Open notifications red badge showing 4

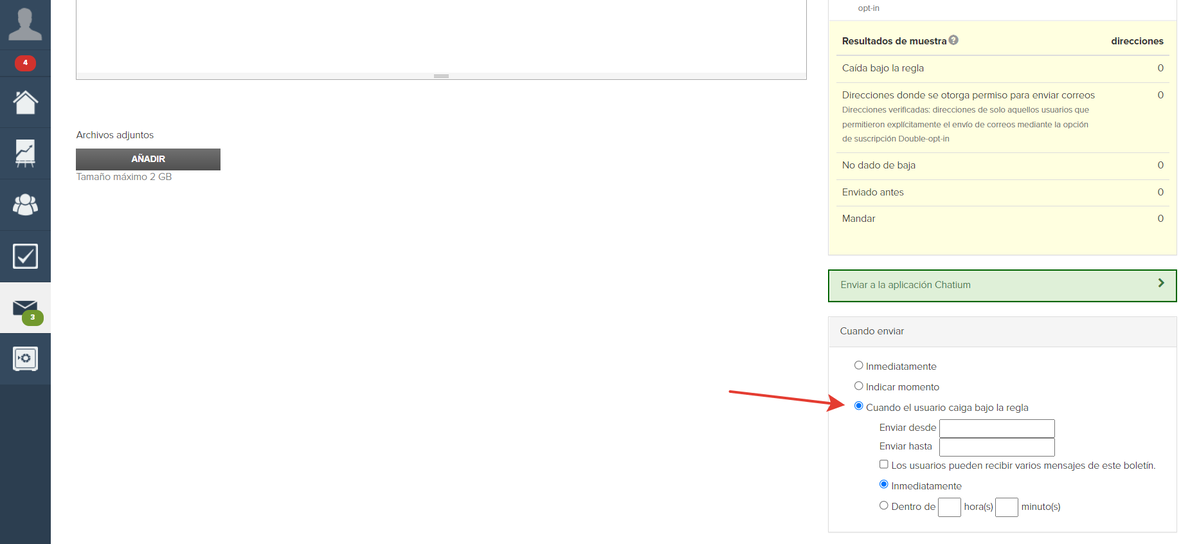point(25,62)
